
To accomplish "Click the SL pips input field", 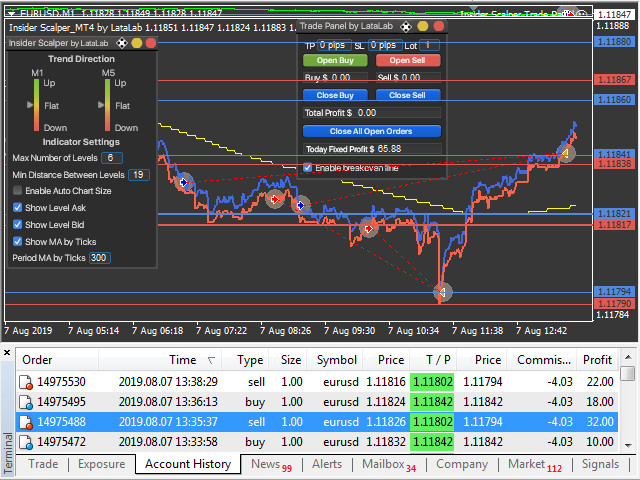I will click(x=385, y=45).
